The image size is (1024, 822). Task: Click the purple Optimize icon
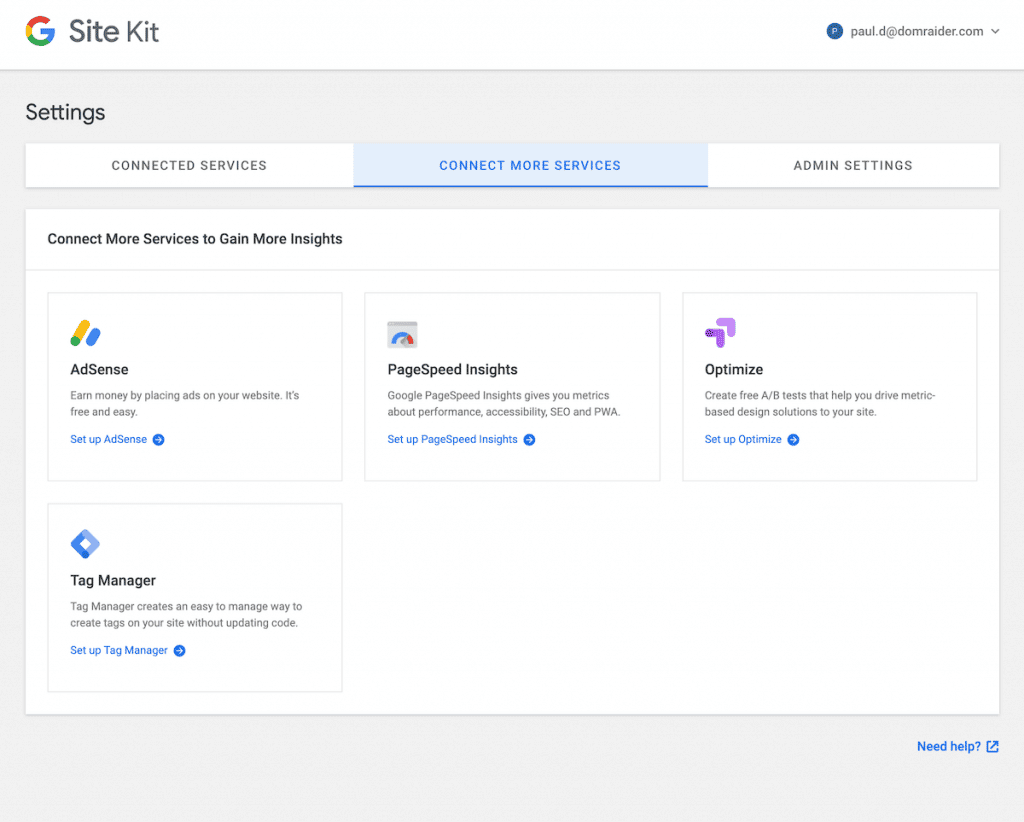[x=720, y=333]
